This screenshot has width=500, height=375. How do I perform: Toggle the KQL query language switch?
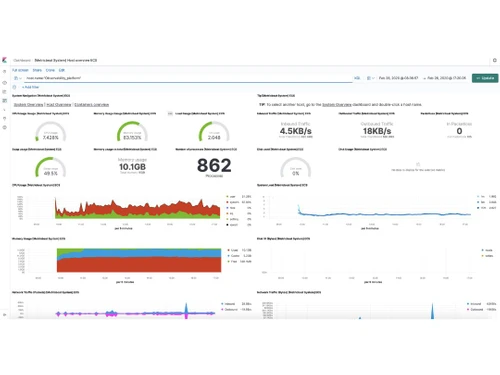click(x=357, y=78)
